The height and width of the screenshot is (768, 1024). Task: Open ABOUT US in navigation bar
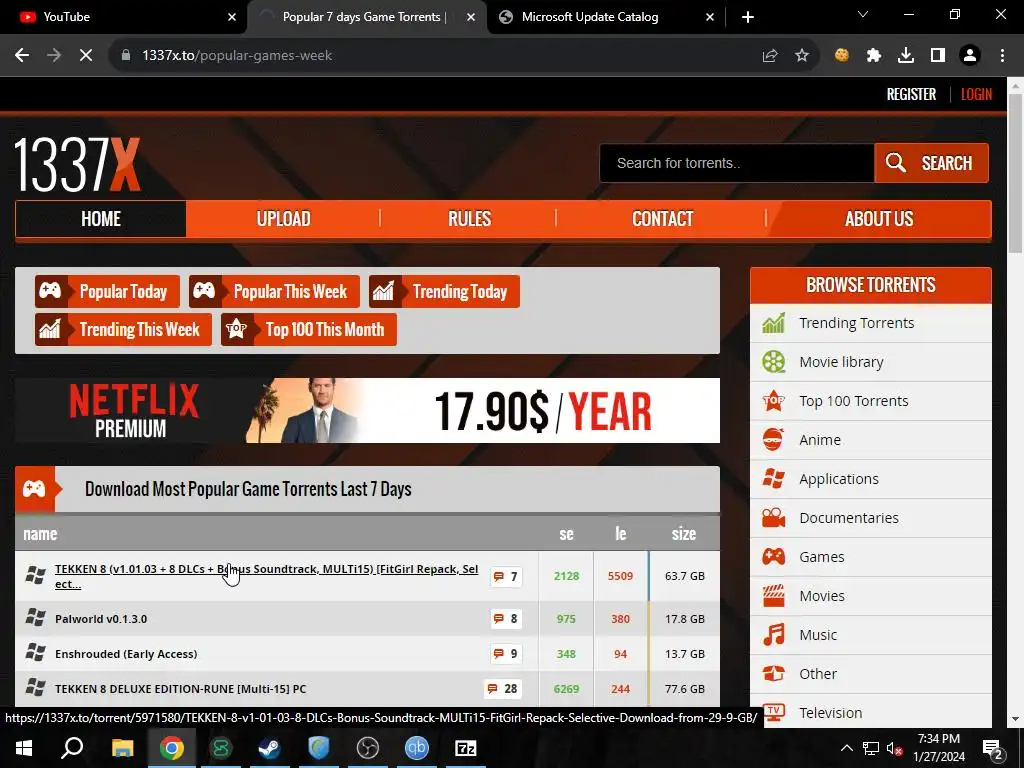879,219
